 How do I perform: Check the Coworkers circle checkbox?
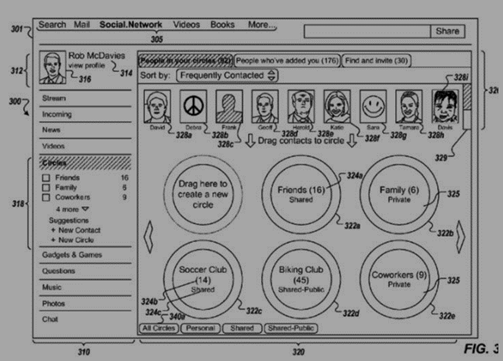(x=46, y=197)
